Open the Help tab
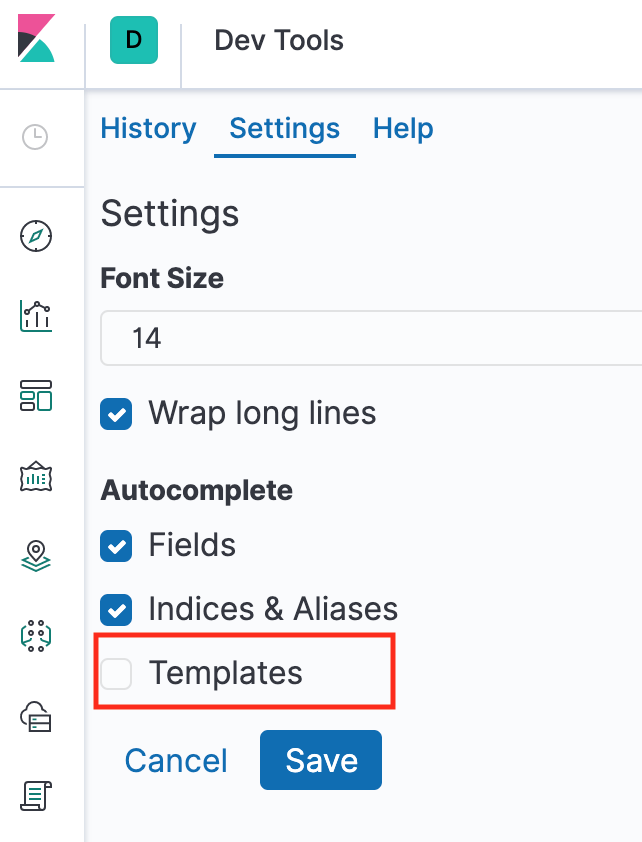Image resolution: width=642 pixels, height=842 pixels. [403, 128]
